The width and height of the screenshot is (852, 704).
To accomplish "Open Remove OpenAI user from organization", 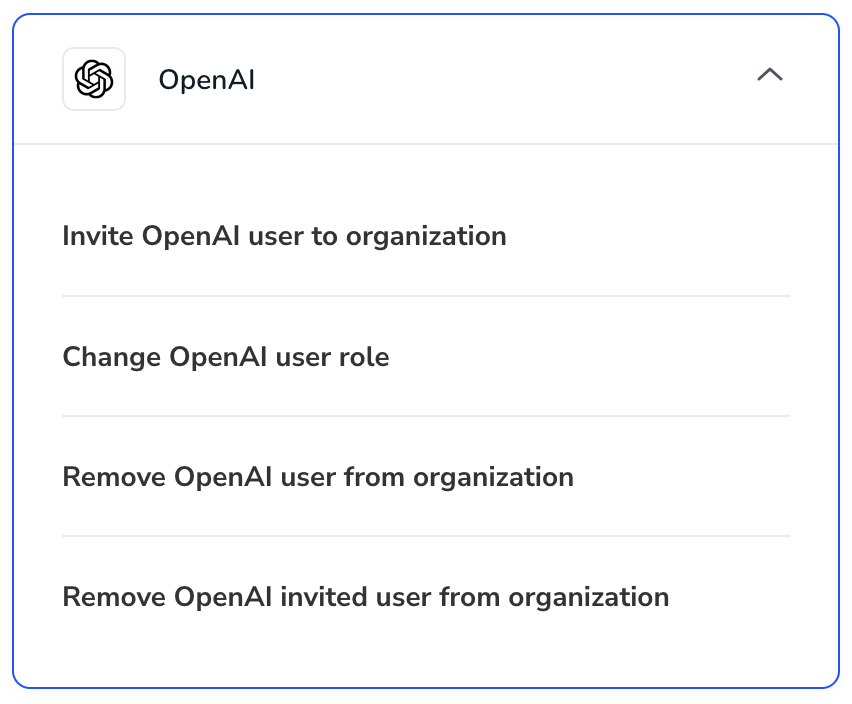I will pos(318,477).
